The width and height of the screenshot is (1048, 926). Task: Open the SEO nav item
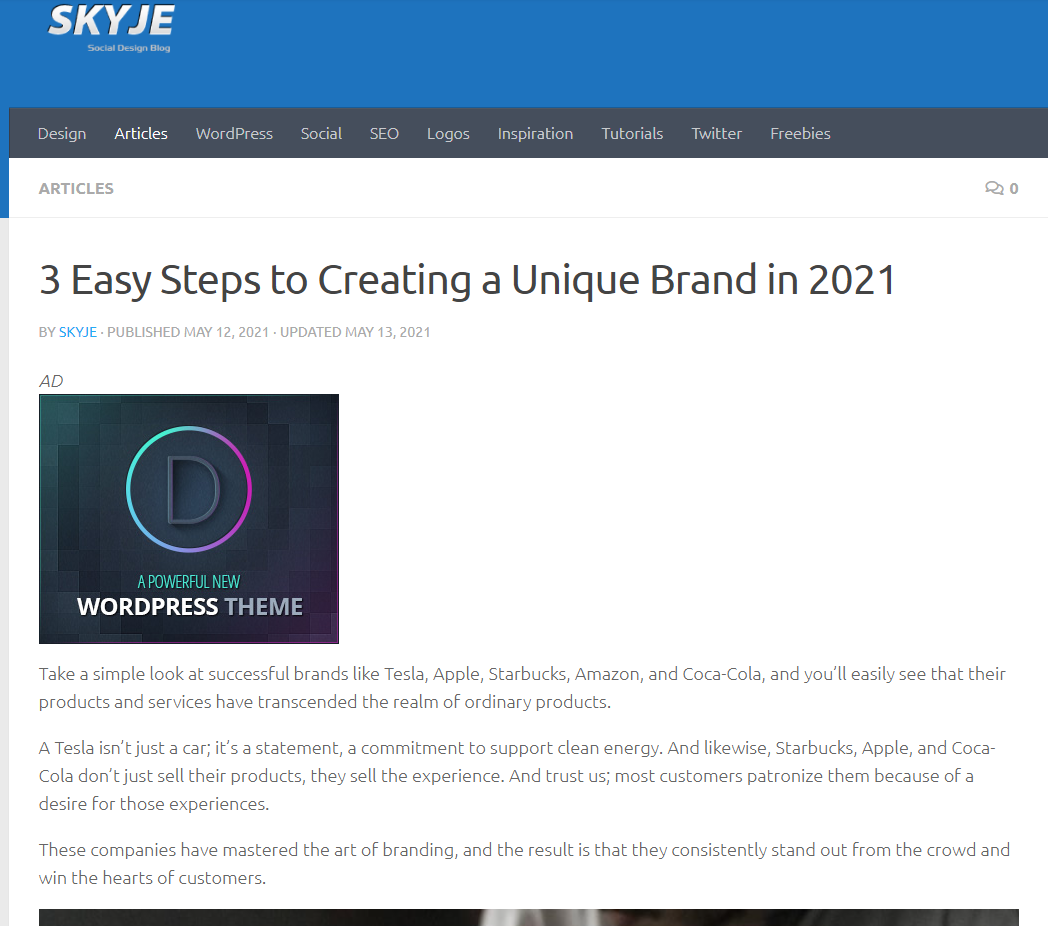pos(384,133)
